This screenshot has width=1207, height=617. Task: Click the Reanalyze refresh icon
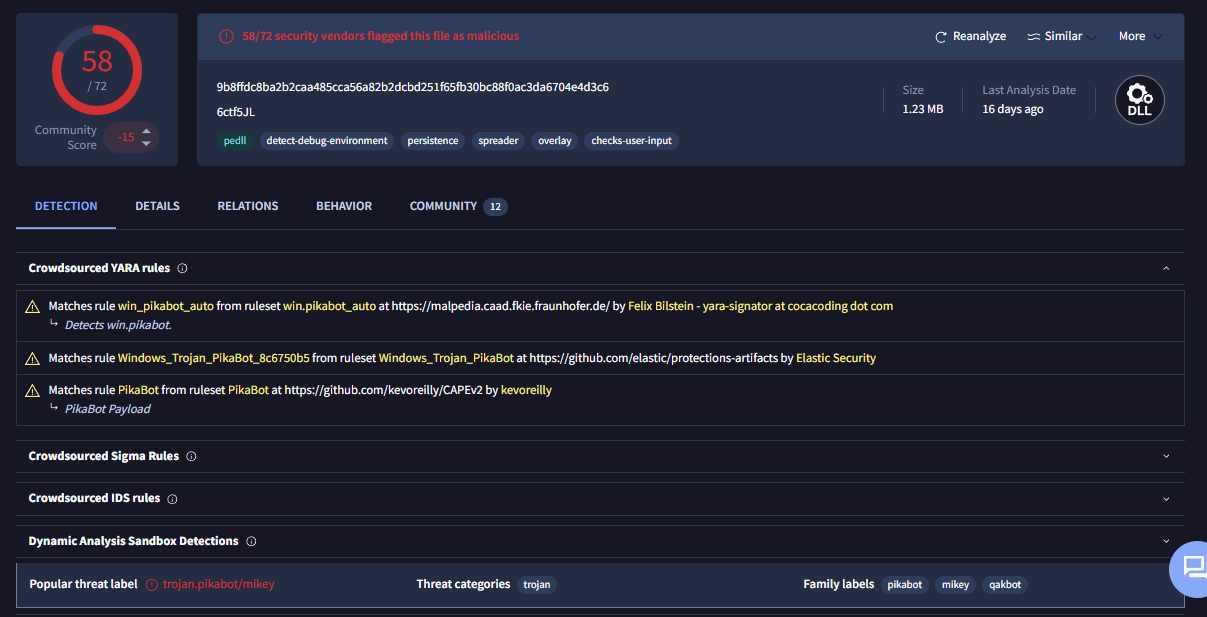940,37
